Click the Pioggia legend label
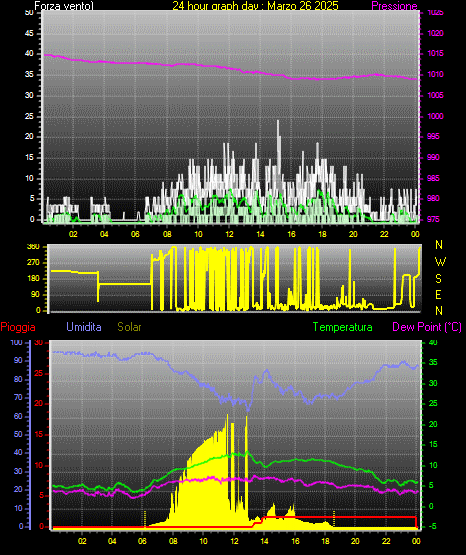 18,327
